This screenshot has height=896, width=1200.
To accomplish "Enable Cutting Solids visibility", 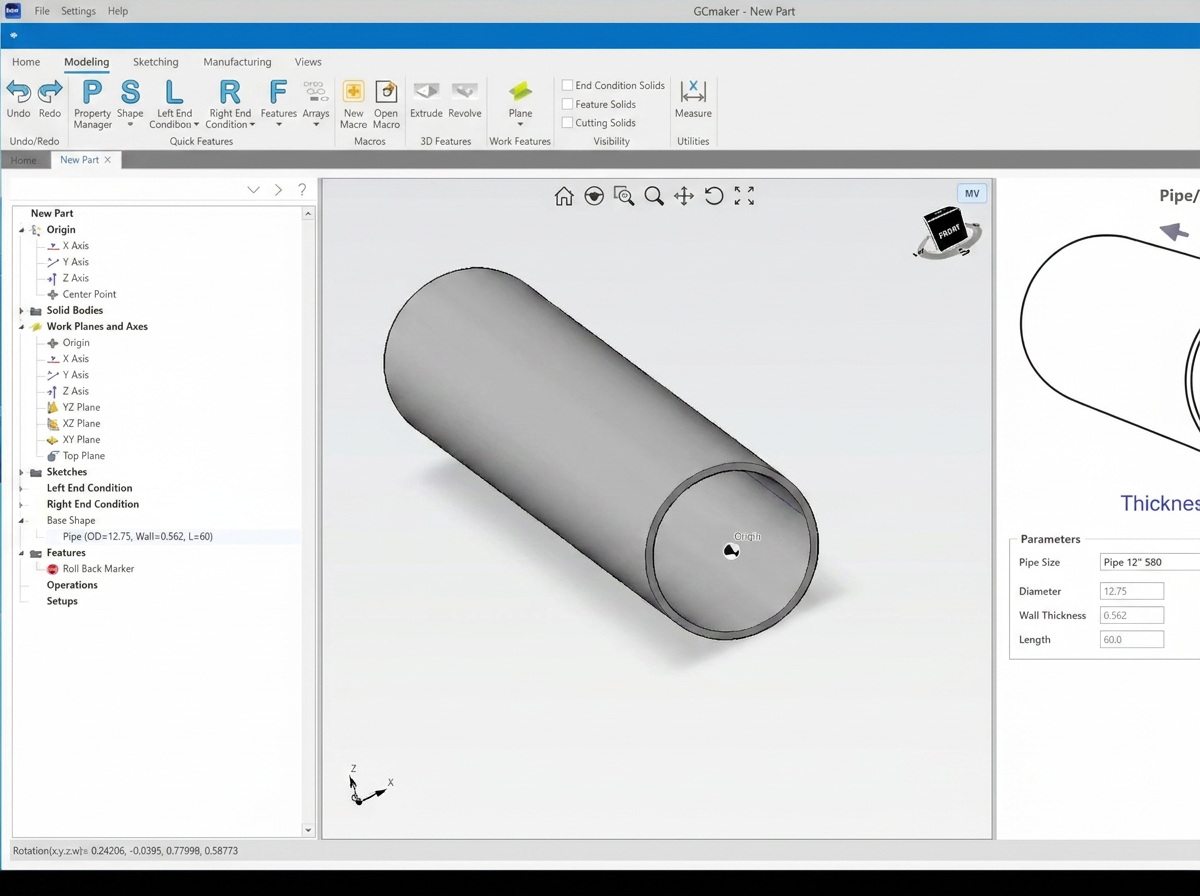I will click(567, 123).
